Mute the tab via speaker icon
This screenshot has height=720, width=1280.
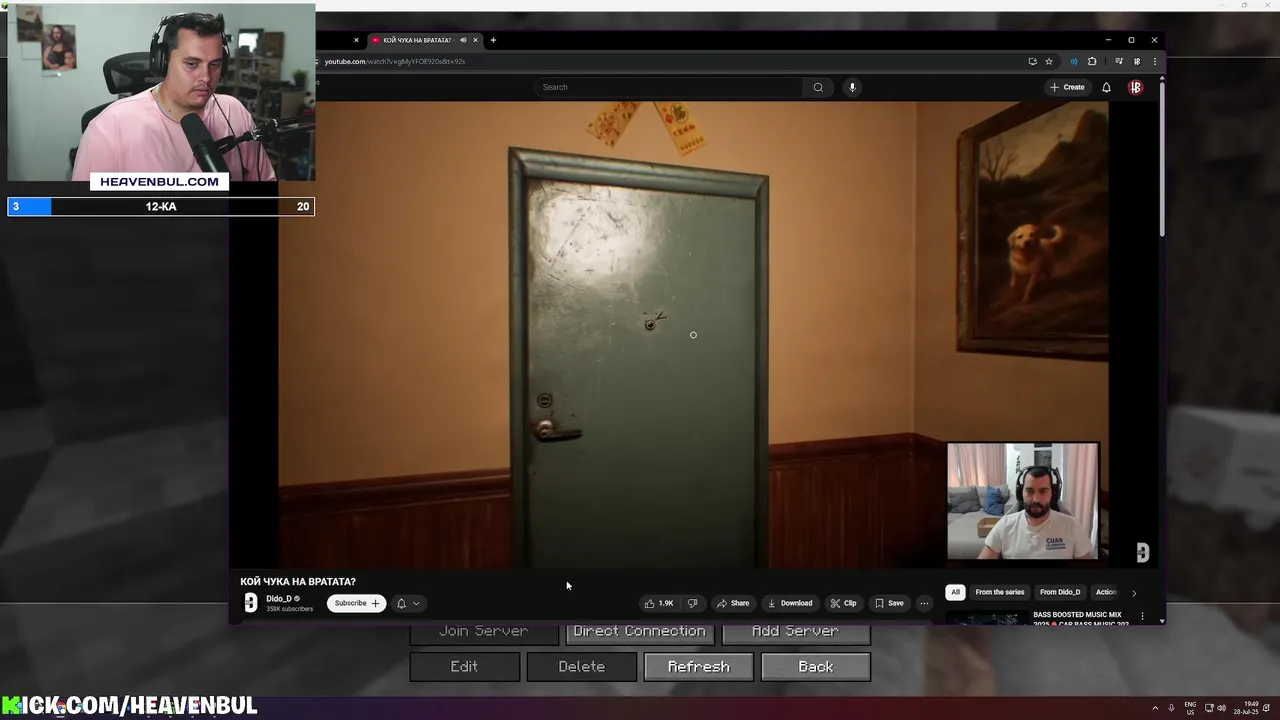pyautogui.click(x=463, y=40)
